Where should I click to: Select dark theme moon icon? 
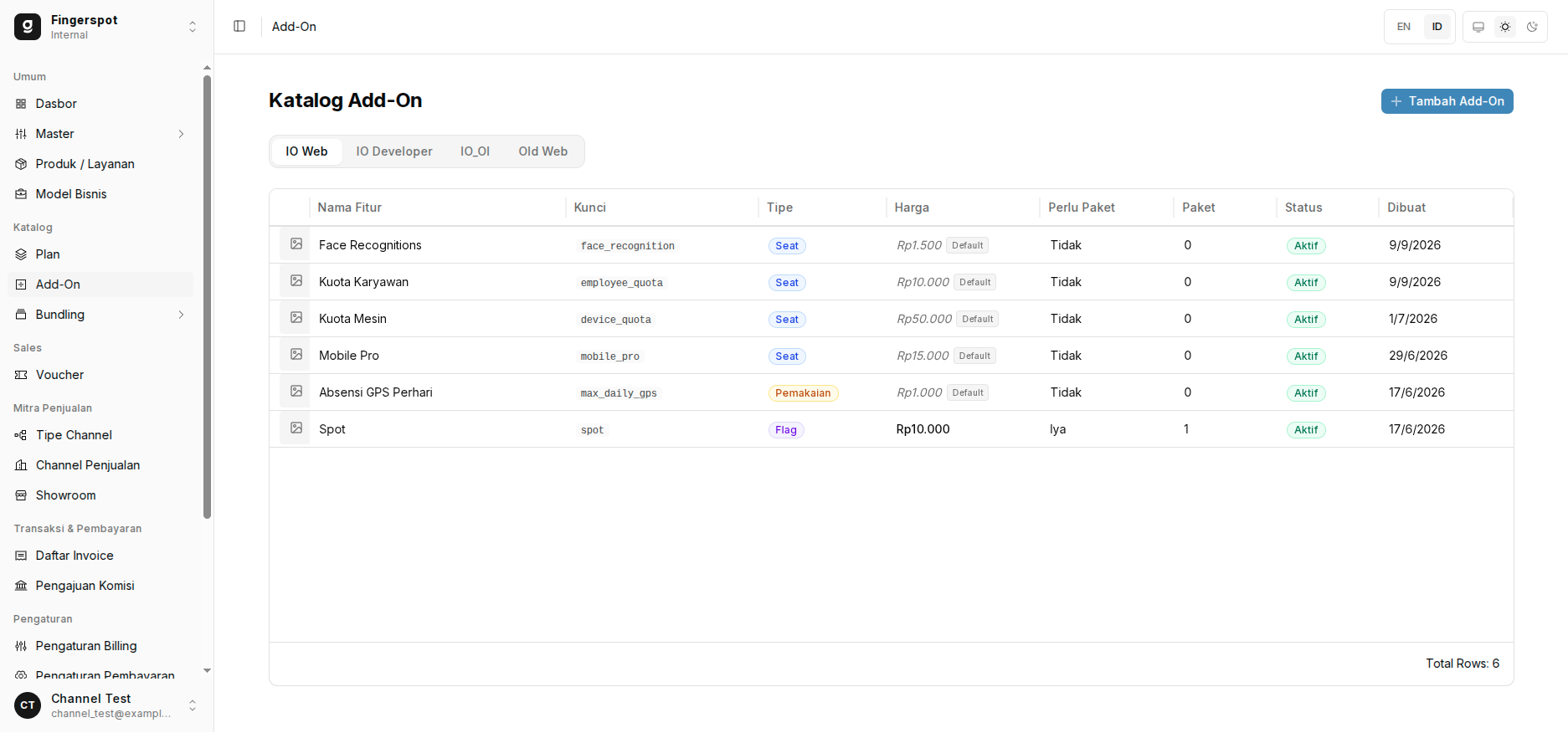pyautogui.click(x=1532, y=27)
